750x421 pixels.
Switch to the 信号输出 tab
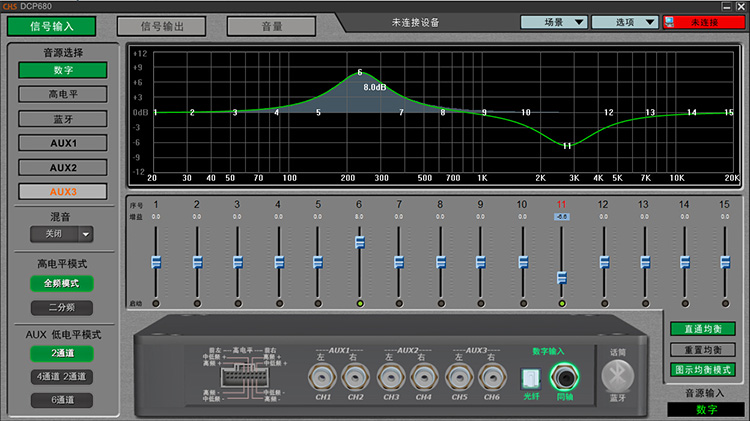pos(160,26)
